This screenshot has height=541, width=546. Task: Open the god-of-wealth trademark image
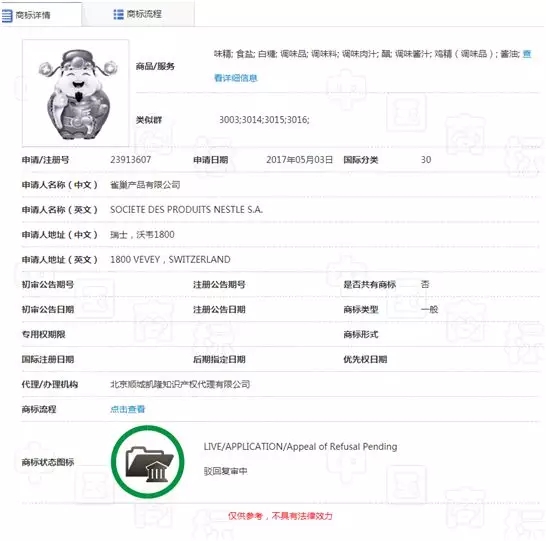pos(75,93)
